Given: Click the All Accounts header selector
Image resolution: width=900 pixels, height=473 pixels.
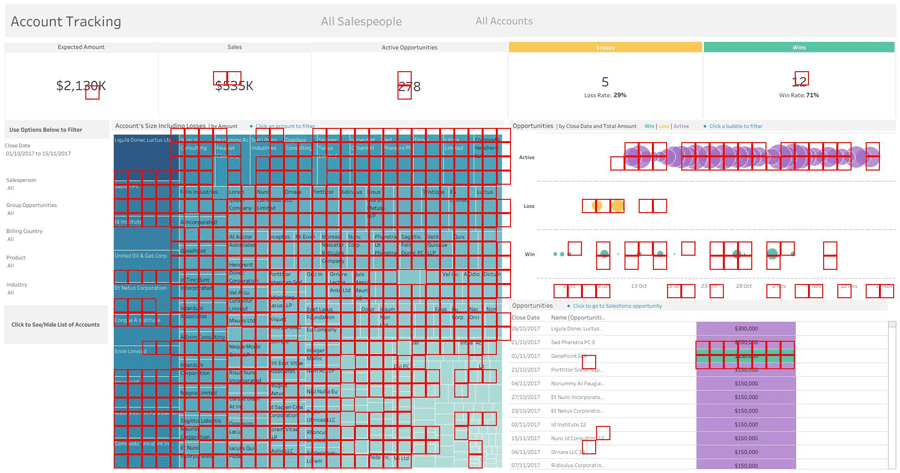Looking at the screenshot, I should click(x=504, y=21).
